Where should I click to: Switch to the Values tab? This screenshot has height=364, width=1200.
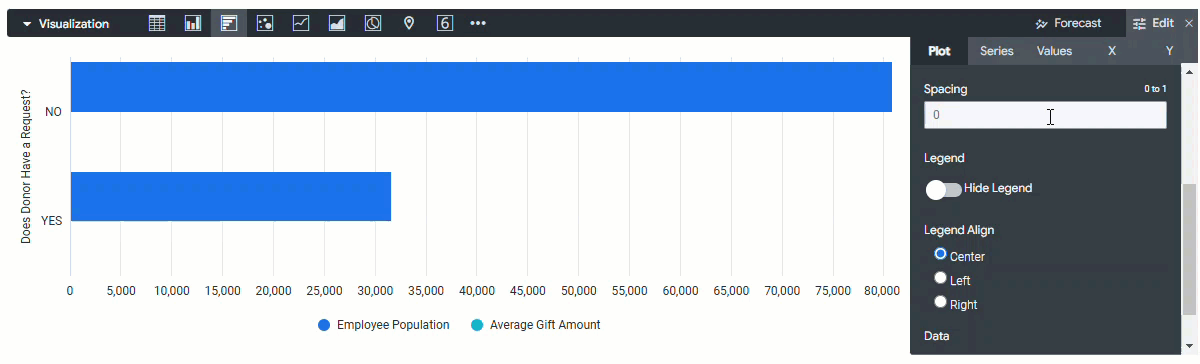1054,51
